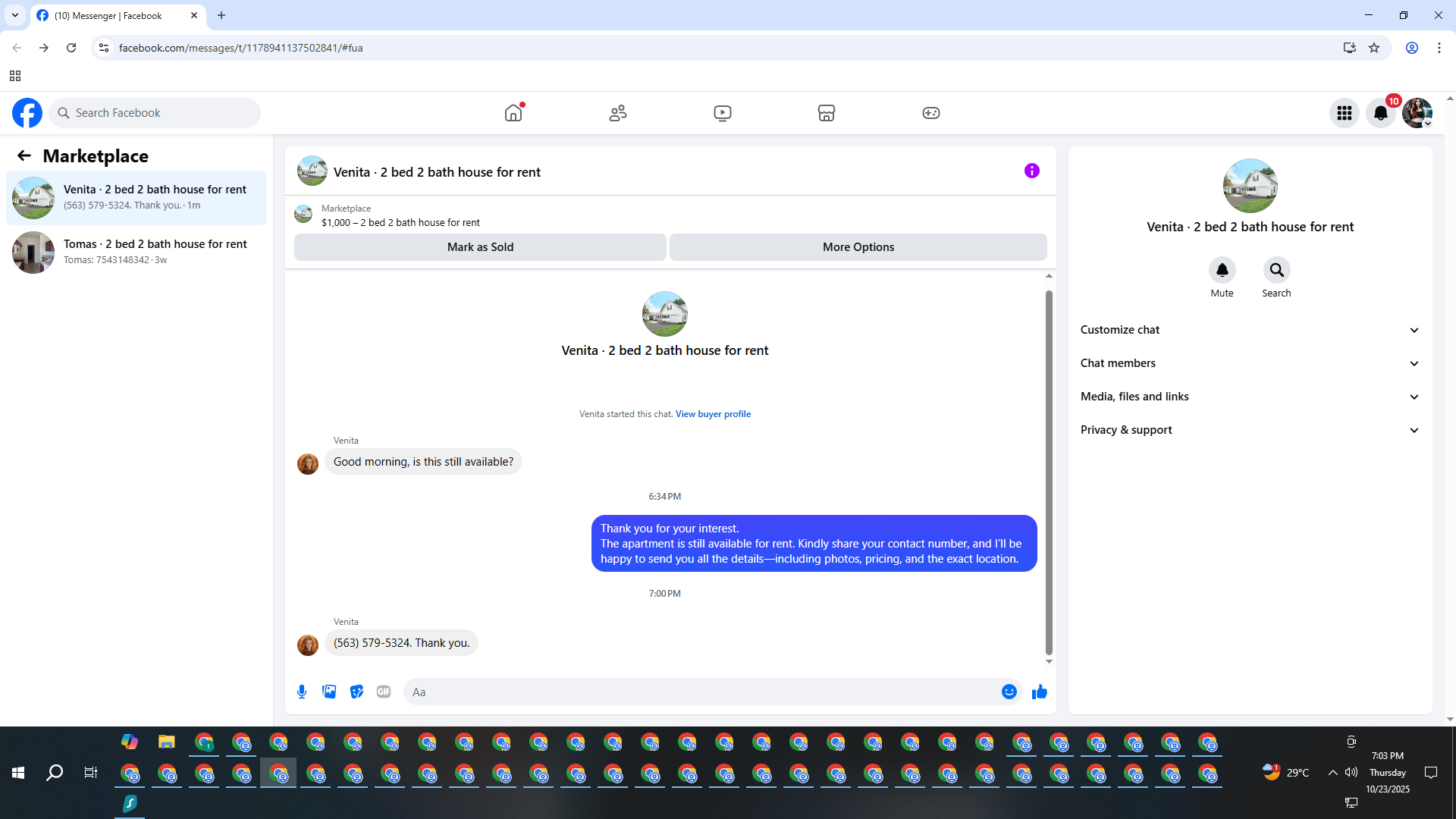Expand the Chat members section
1456x819 pixels.
coord(1249,363)
